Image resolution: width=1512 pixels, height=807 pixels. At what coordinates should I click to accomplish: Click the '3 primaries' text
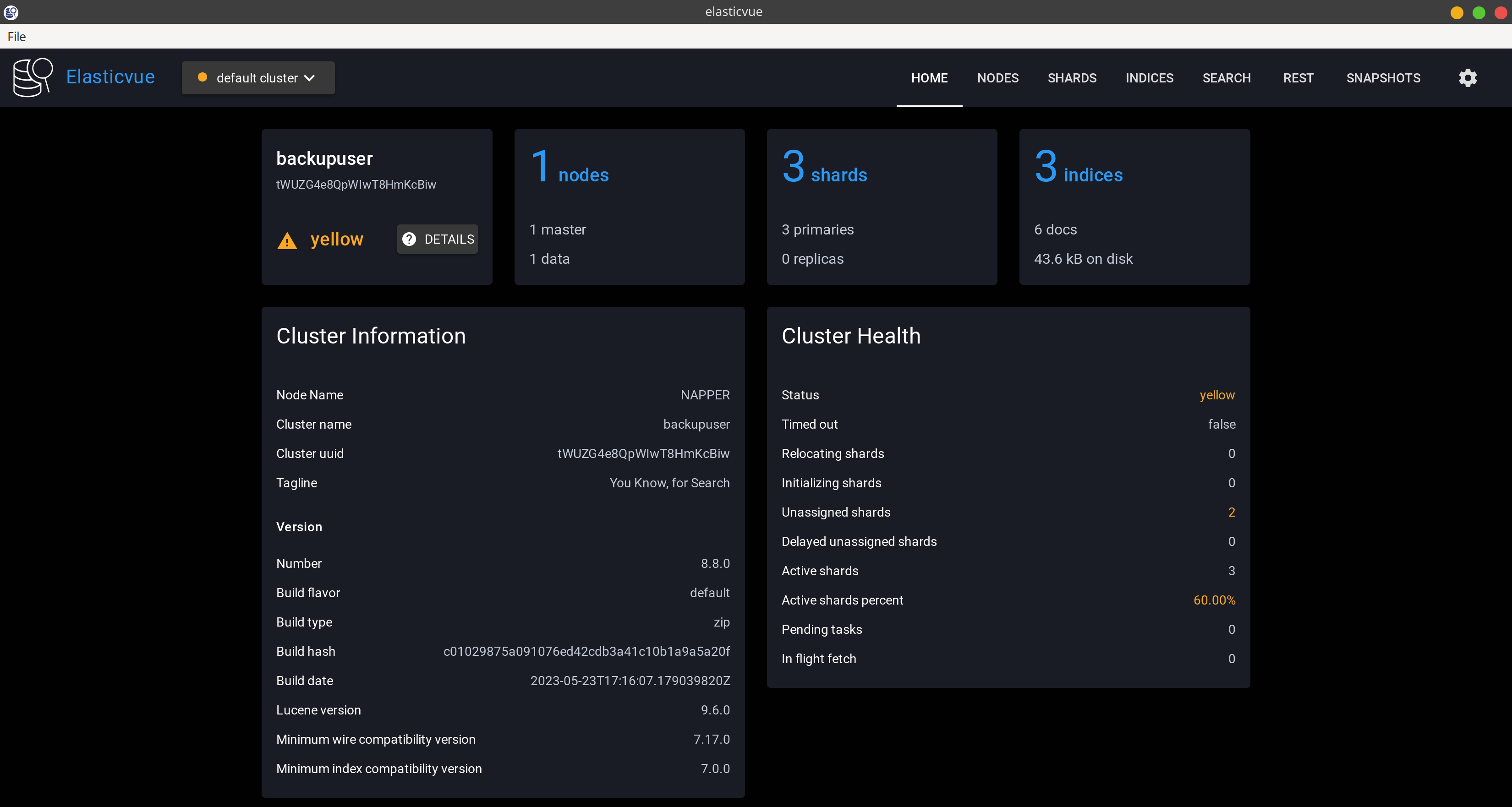(818, 229)
